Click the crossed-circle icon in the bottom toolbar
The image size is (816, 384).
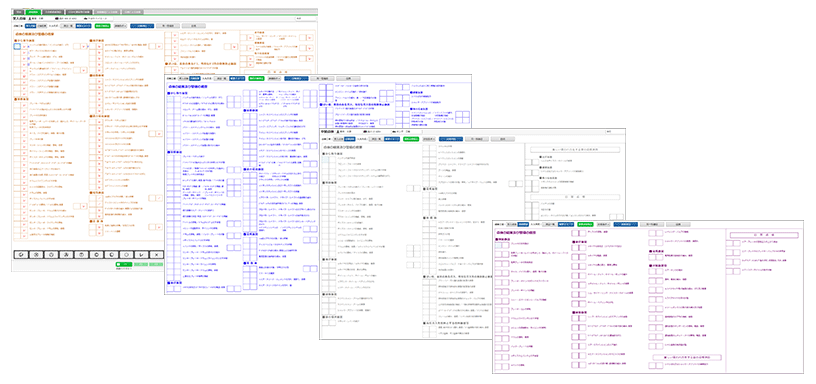tap(36, 254)
